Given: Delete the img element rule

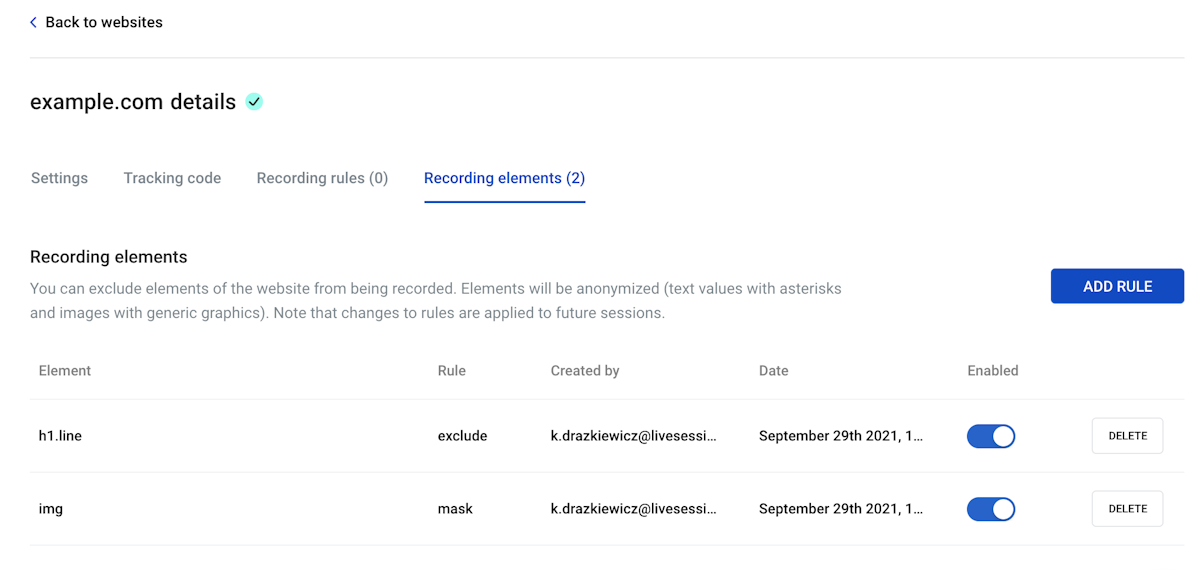Looking at the screenshot, I should 1127,509.
